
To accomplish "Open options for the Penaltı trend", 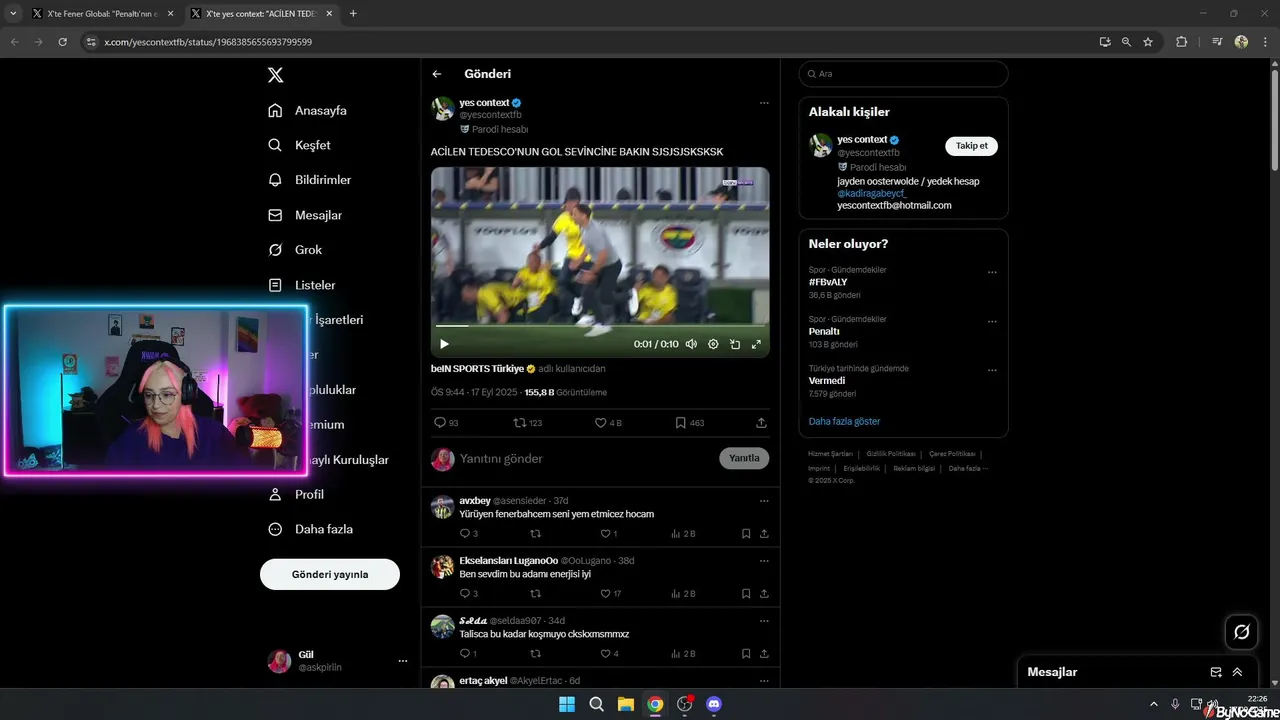I will tap(992, 322).
